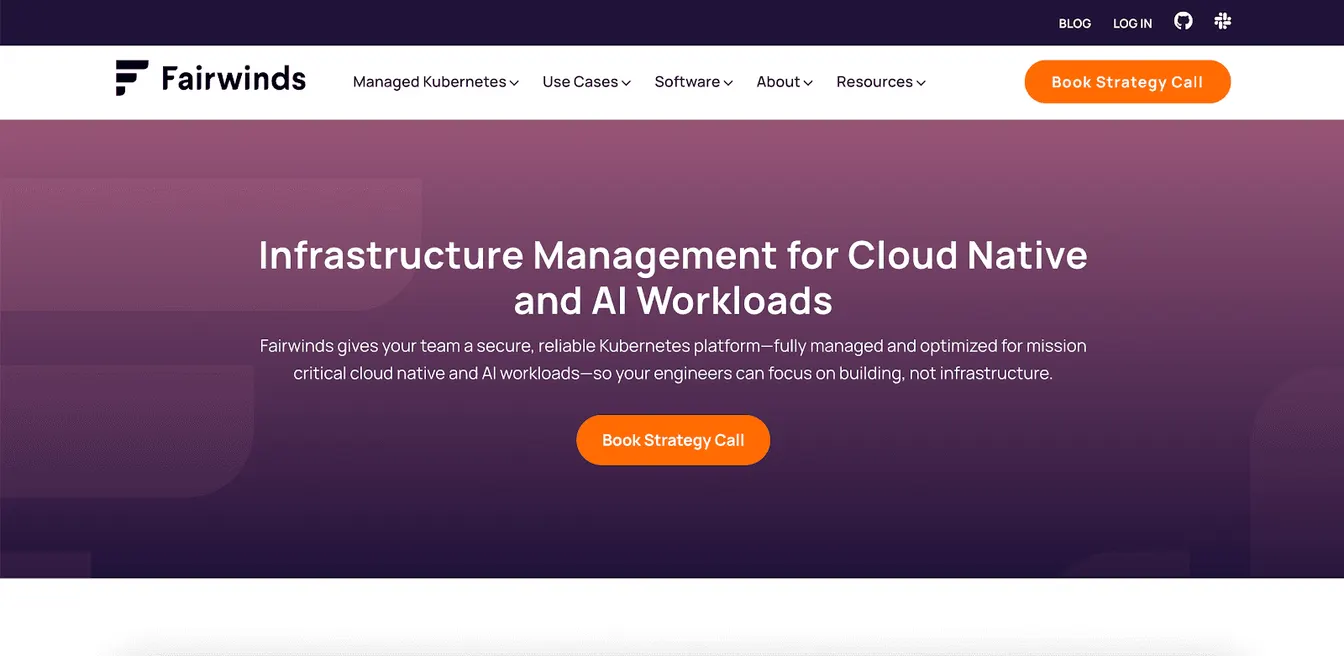Viewport: 1344px width, 656px height.
Task: Expand the About dropdown
Action: click(x=785, y=82)
